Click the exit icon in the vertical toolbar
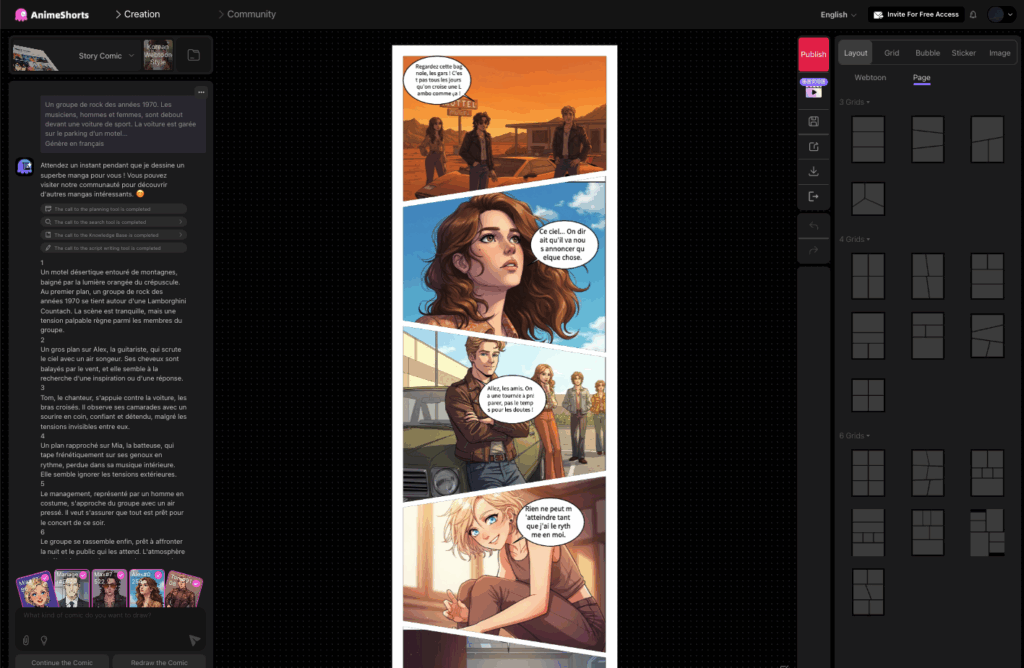 pyautogui.click(x=813, y=197)
